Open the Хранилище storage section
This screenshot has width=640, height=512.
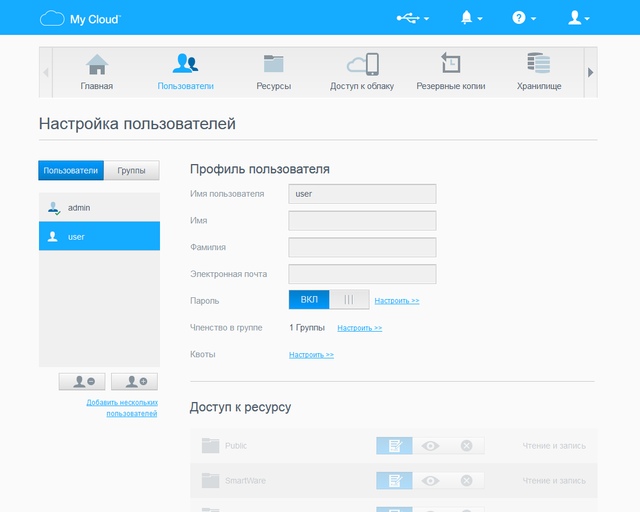coord(539,72)
